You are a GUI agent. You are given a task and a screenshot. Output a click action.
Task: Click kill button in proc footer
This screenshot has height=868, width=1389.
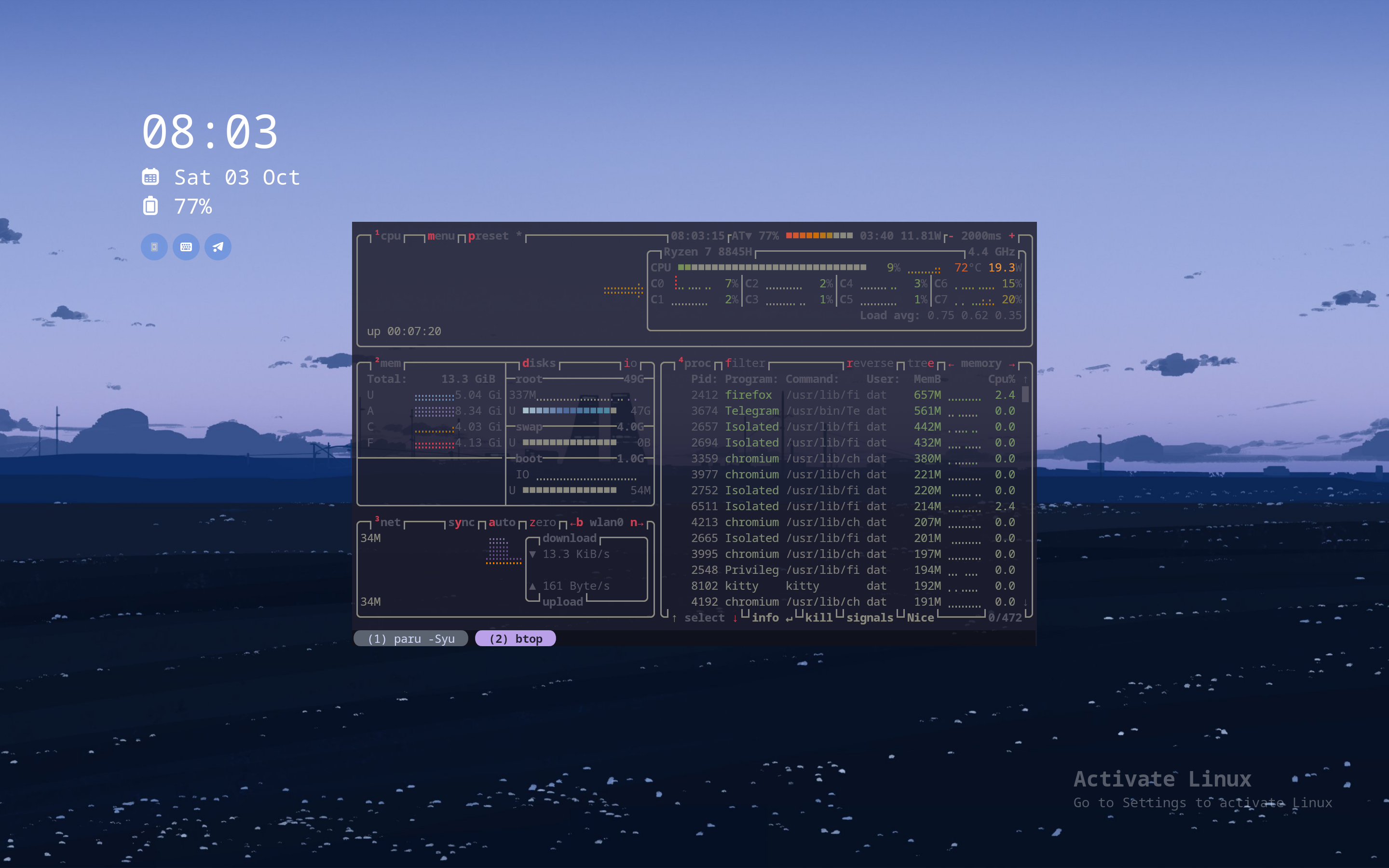[818, 618]
